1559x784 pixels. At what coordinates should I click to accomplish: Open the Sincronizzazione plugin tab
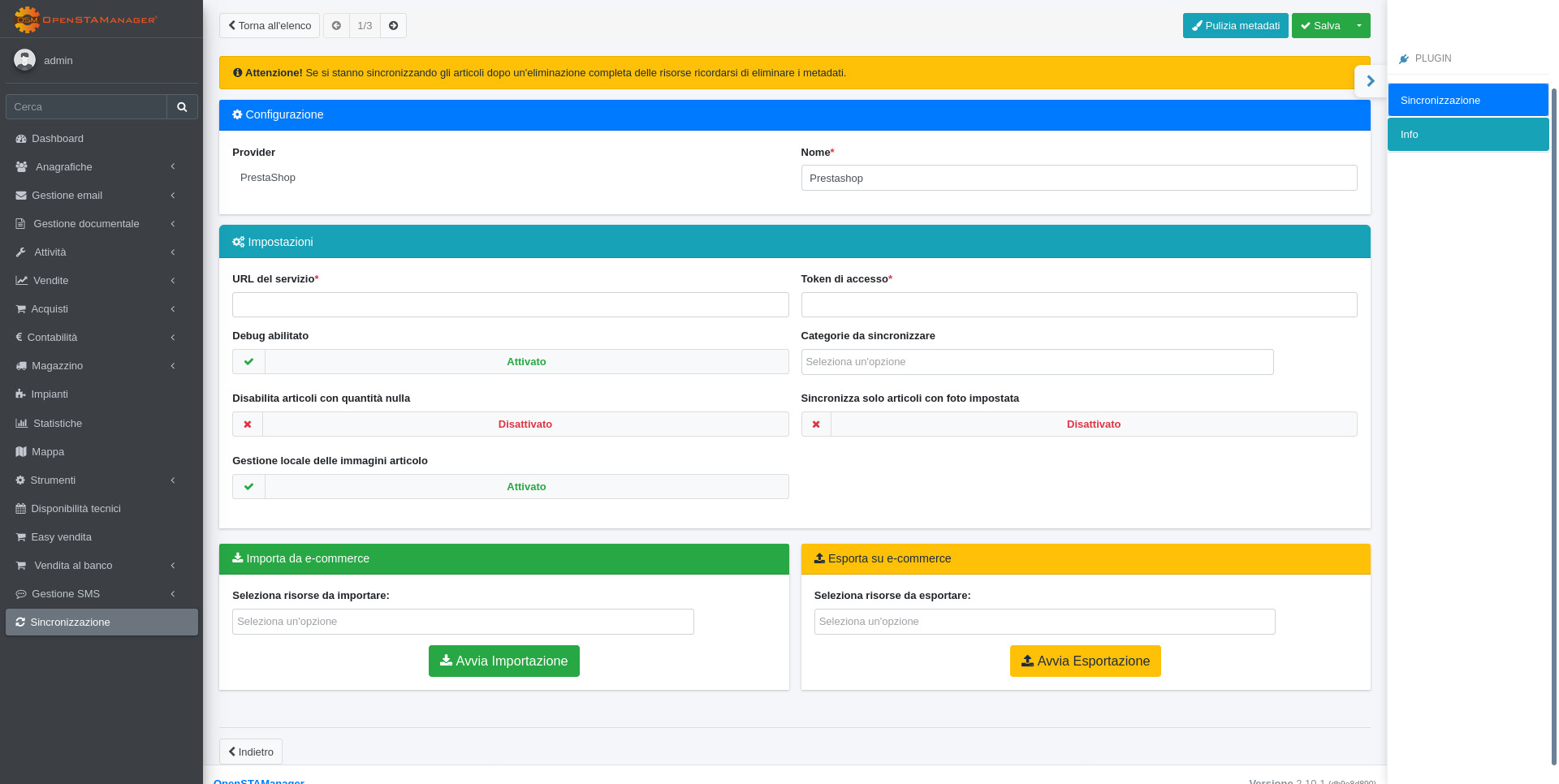[1468, 101]
